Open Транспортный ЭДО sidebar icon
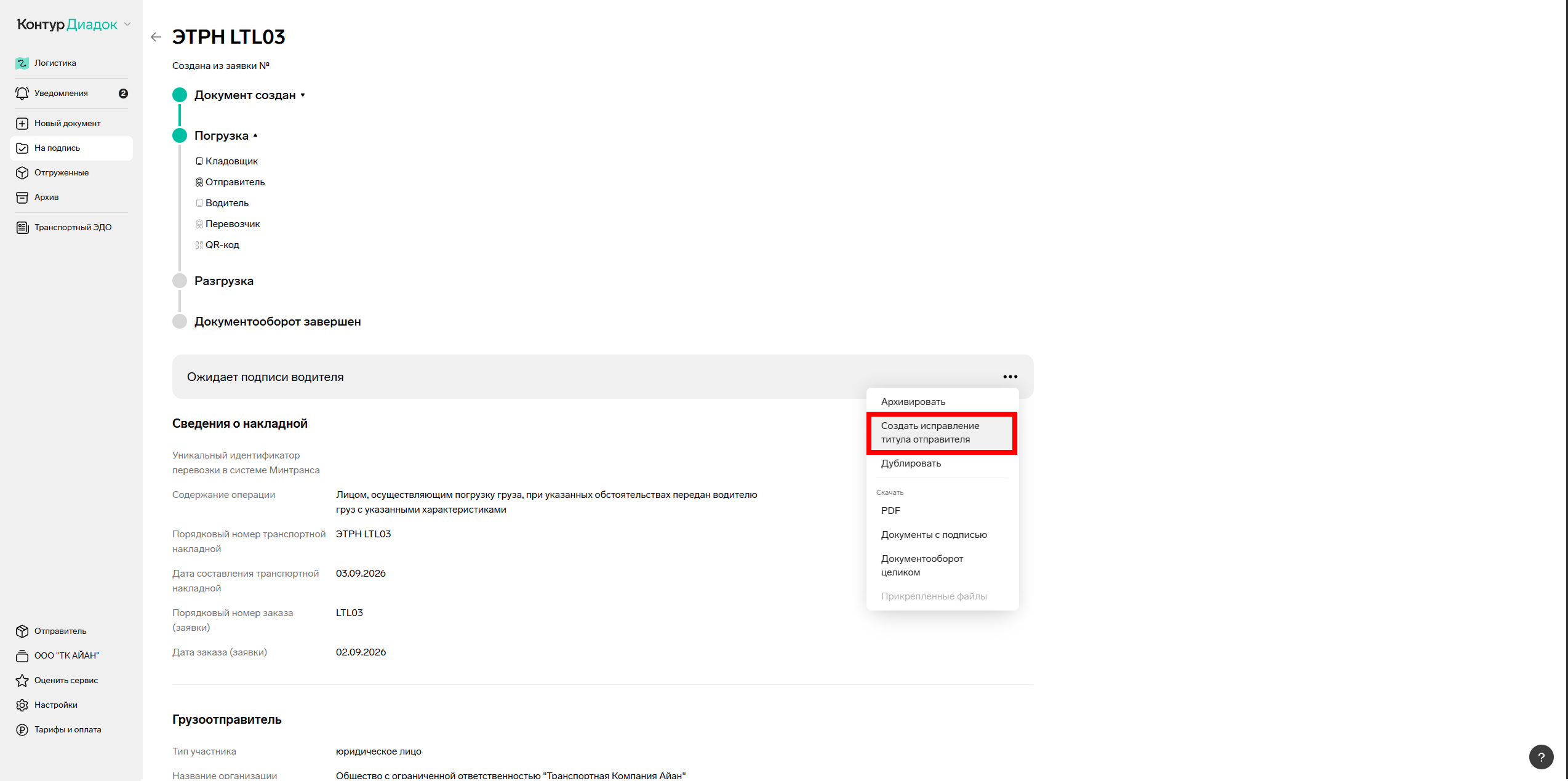1568x781 pixels. click(x=22, y=227)
